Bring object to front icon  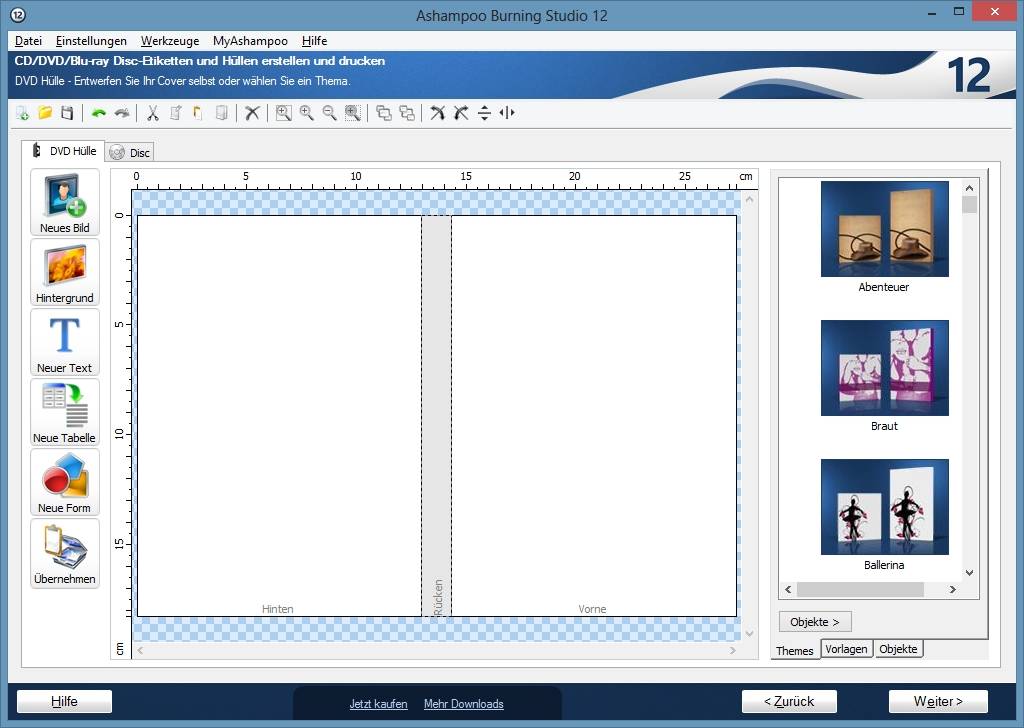pyautogui.click(x=384, y=113)
